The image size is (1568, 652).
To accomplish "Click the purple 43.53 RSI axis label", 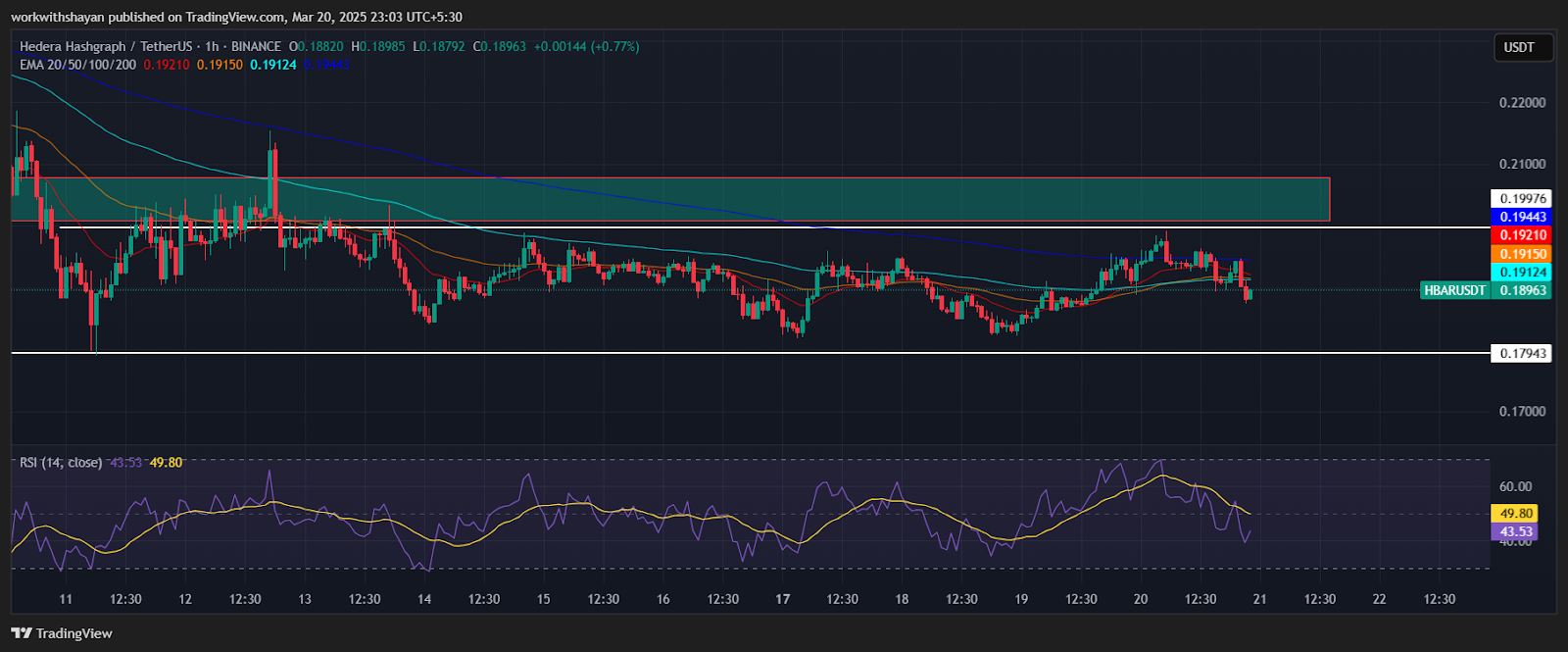I will tap(1515, 531).
